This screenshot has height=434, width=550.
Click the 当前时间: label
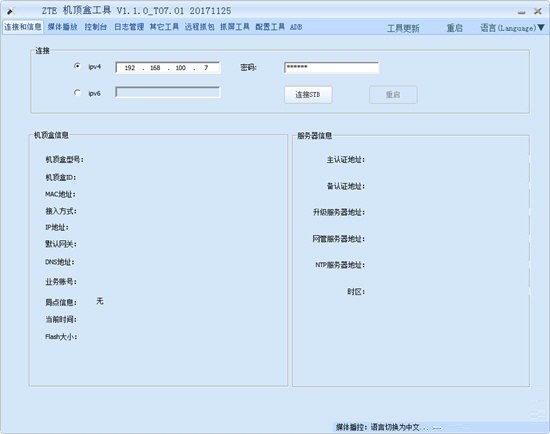(x=61, y=320)
